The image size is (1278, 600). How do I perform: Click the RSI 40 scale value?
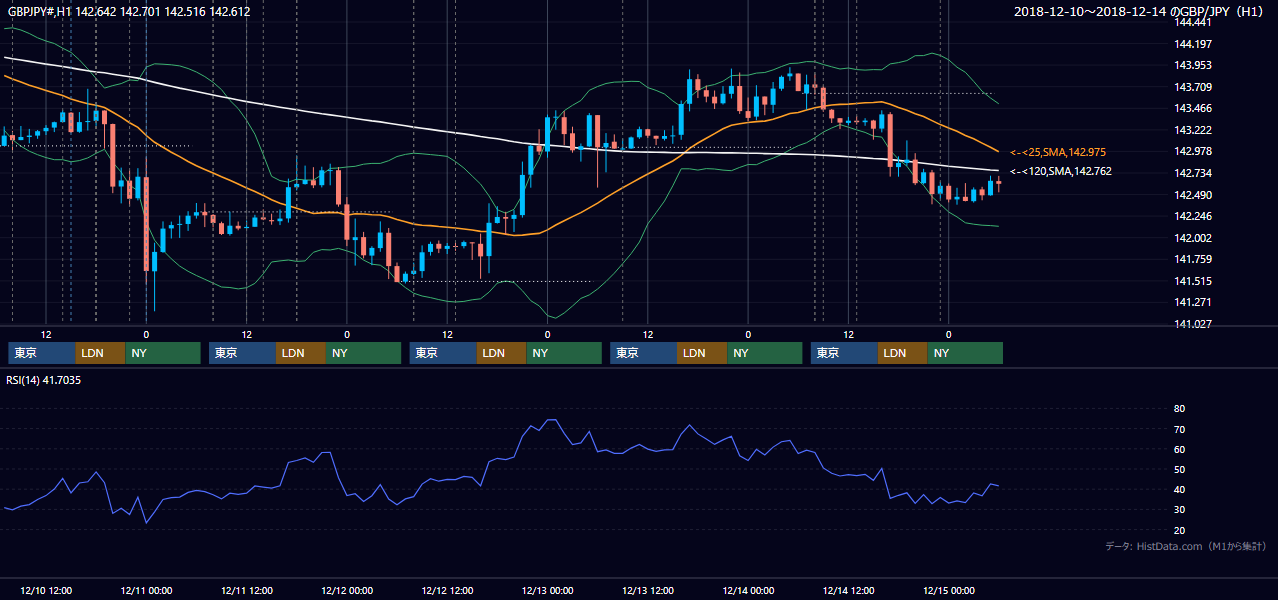click(x=1179, y=489)
